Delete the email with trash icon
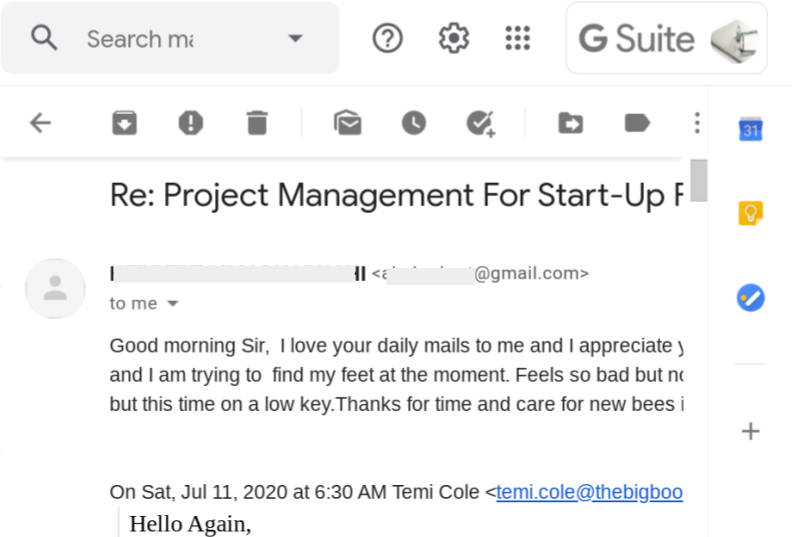This screenshot has width=792, height=537. pyautogui.click(x=257, y=123)
